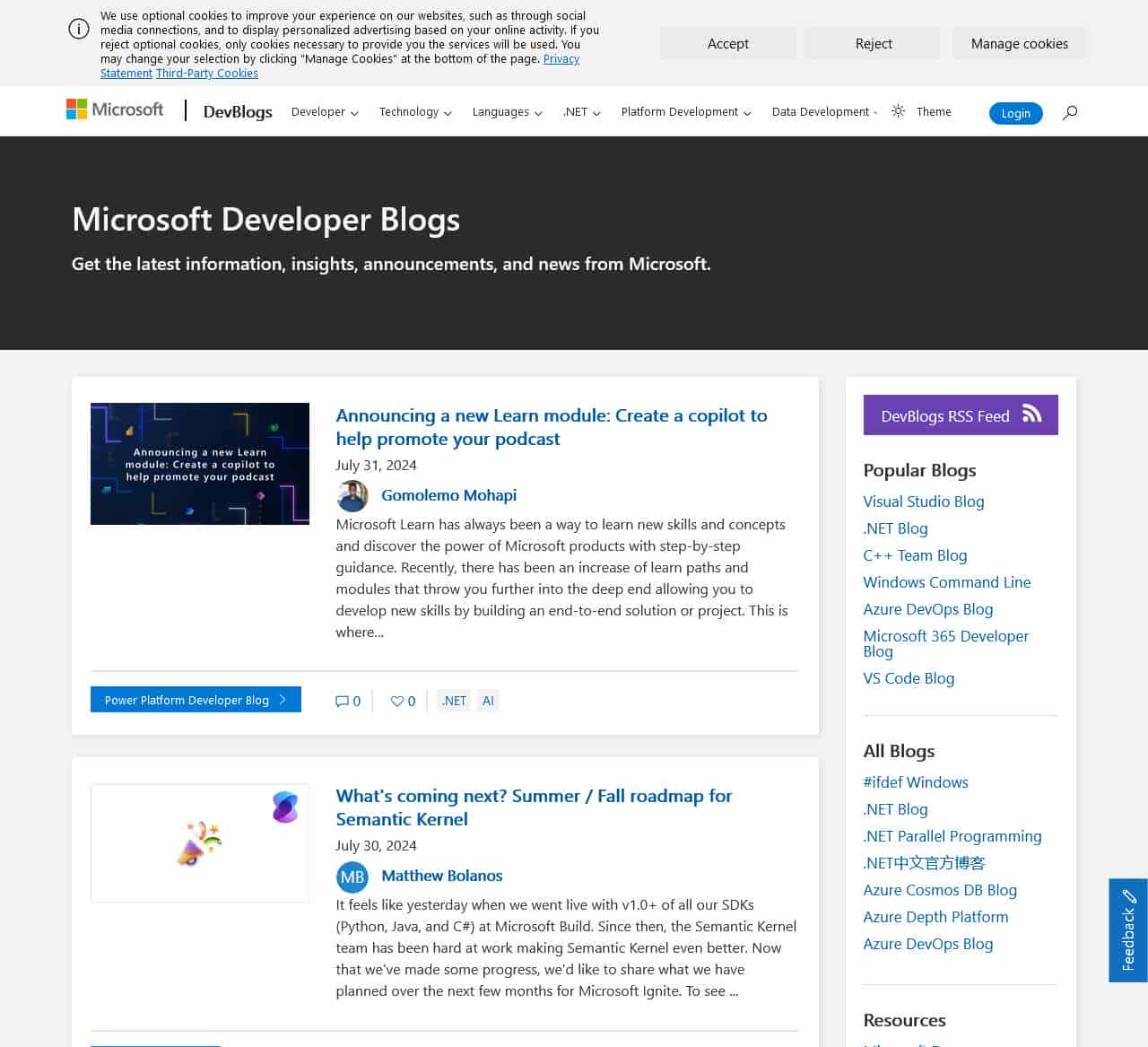
Task: Open Gomolemo Mohapi author link
Action: (448, 495)
